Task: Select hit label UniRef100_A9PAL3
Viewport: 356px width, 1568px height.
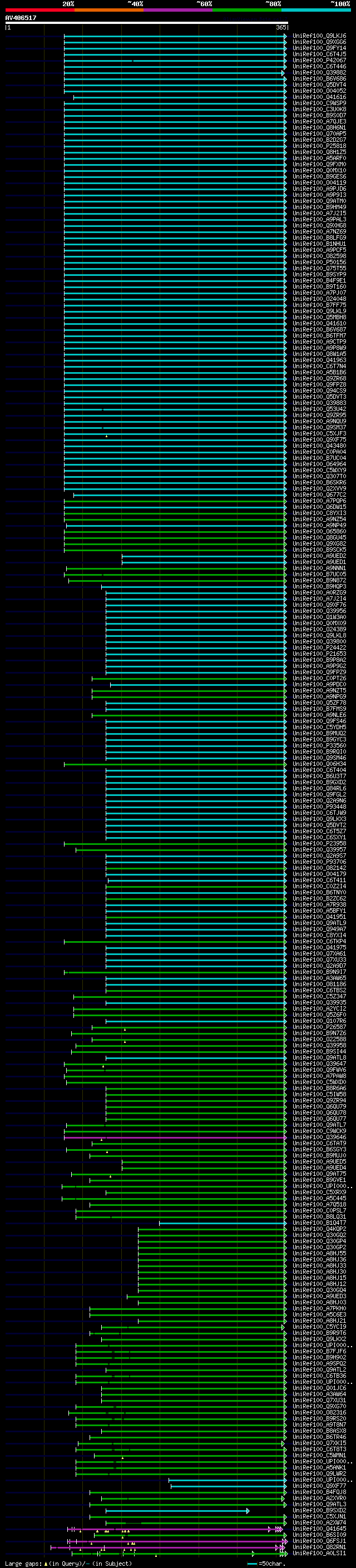Action: tap(319, 219)
